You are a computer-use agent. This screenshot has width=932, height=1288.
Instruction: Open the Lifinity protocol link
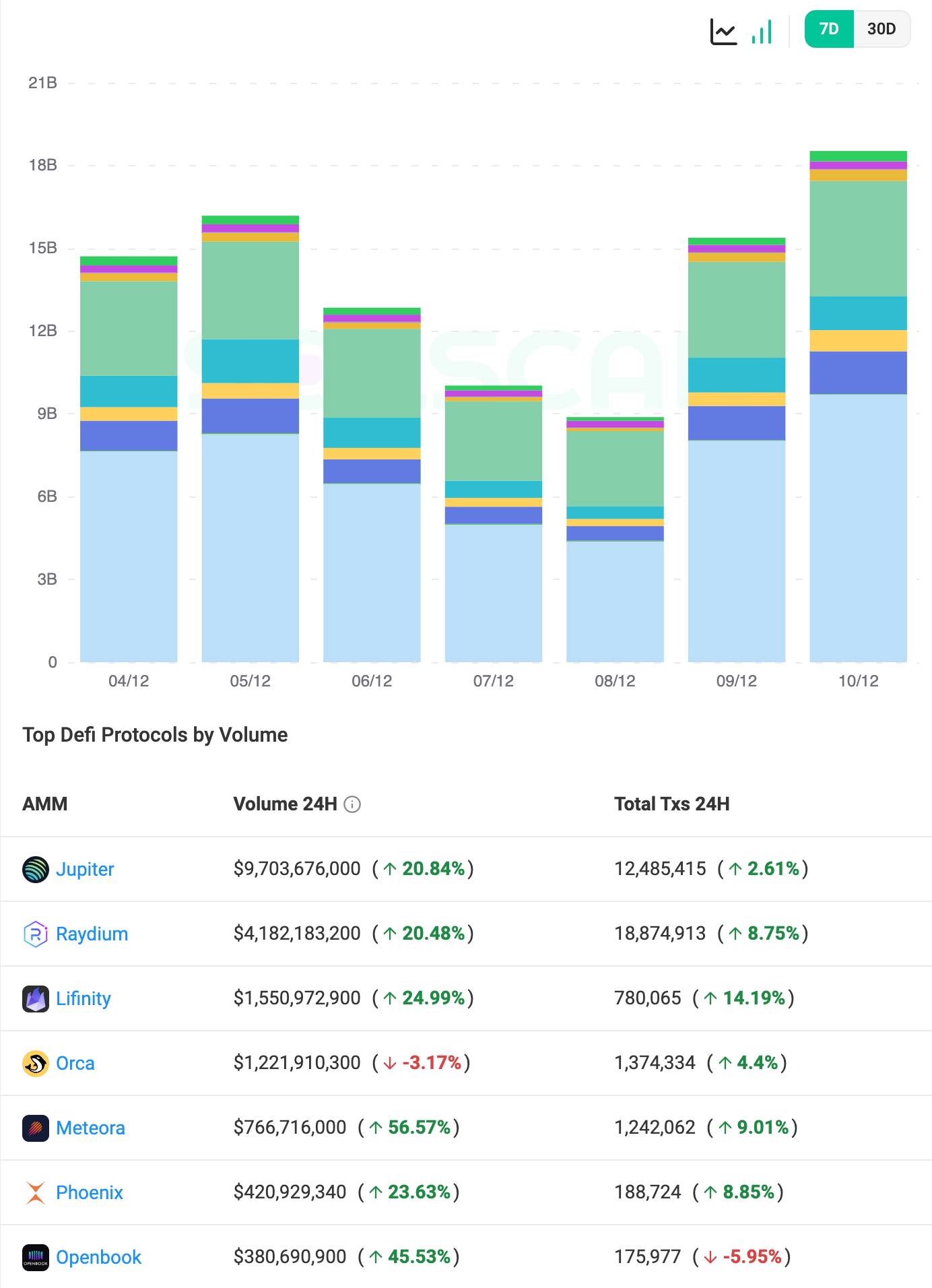point(84,998)
